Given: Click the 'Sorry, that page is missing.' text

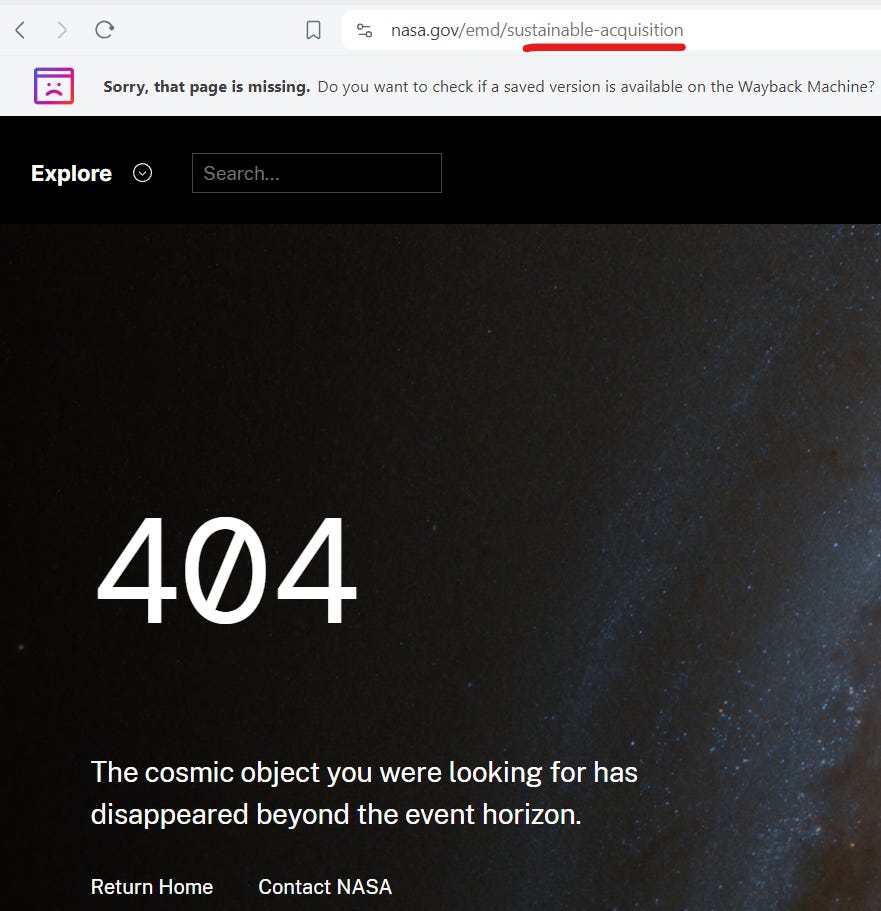Looking at the screenshot, I should click(x=207, y=87).
